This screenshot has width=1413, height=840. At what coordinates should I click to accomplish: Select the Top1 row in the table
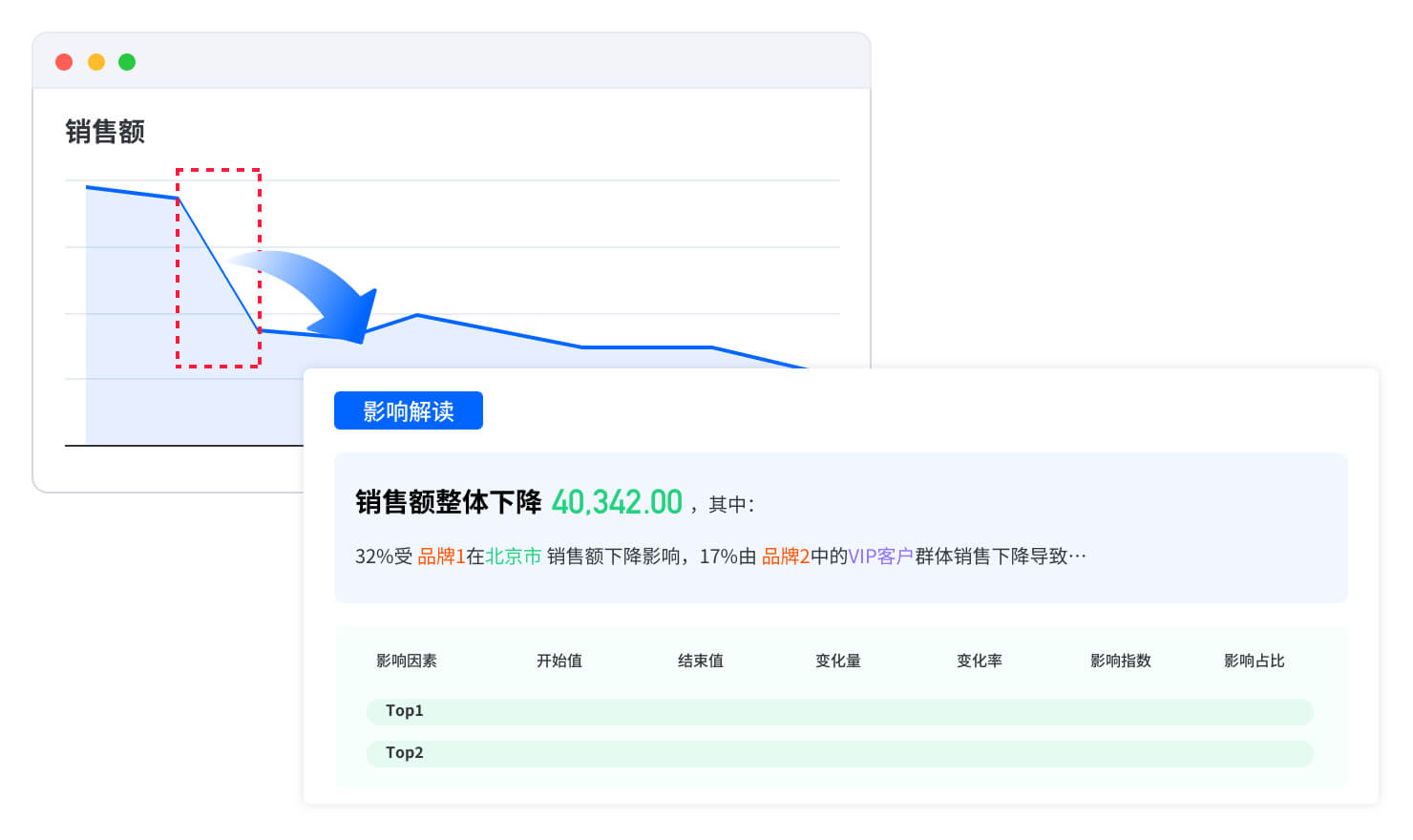[839, 711]
